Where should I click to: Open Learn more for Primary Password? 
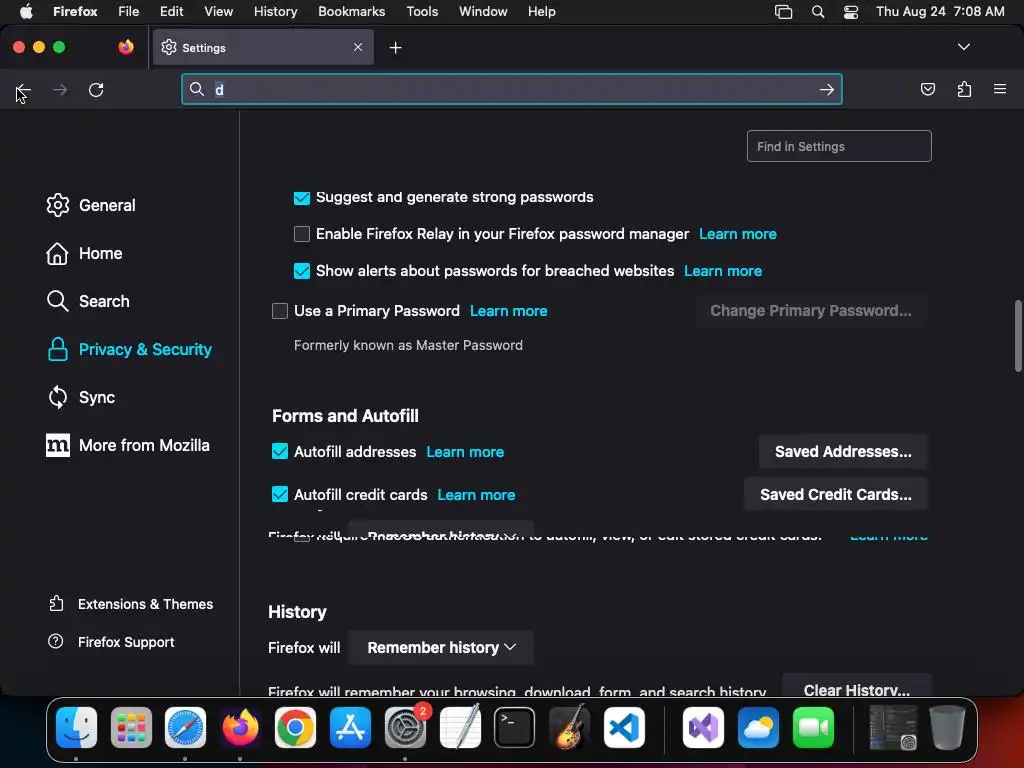pyautogui.click(x=508, y=311)
